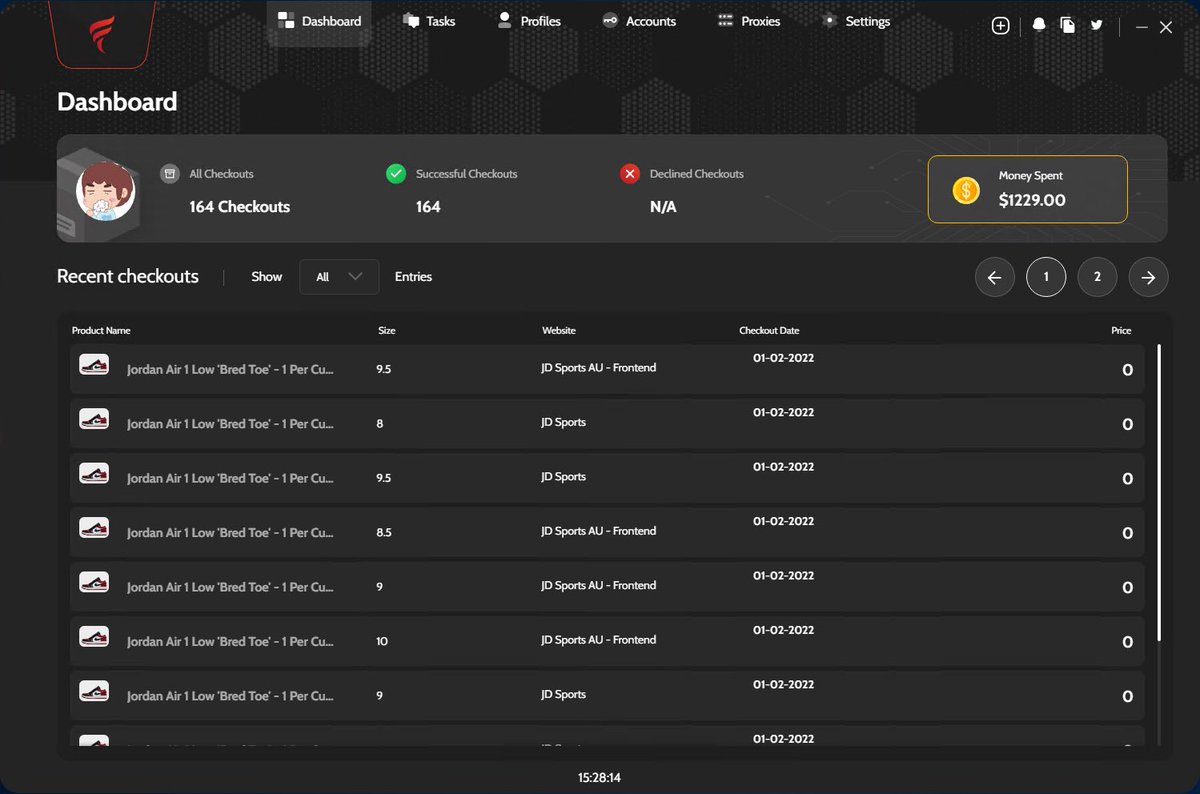The width and height of the screenshot is (1200, 794).
Task: Click first Jordan Air 1 shoe thumbnail
Action: [94, 366]
